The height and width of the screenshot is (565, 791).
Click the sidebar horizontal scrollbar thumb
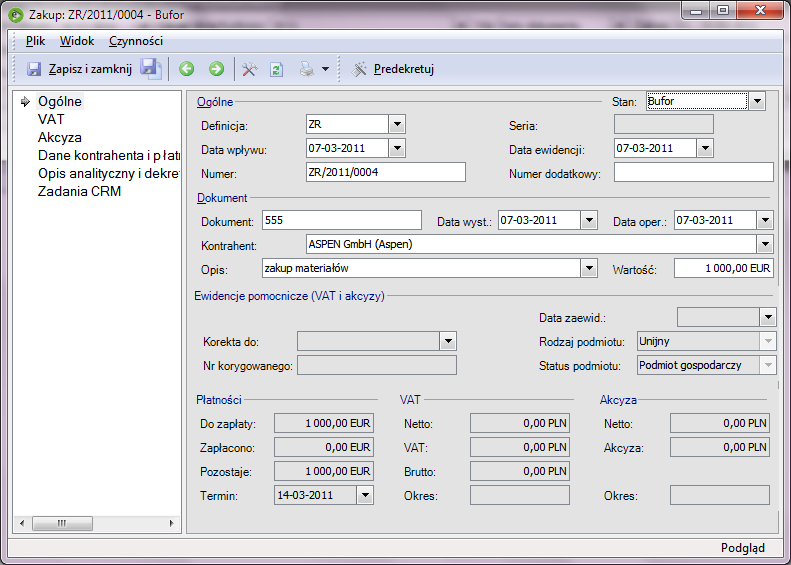62,523
